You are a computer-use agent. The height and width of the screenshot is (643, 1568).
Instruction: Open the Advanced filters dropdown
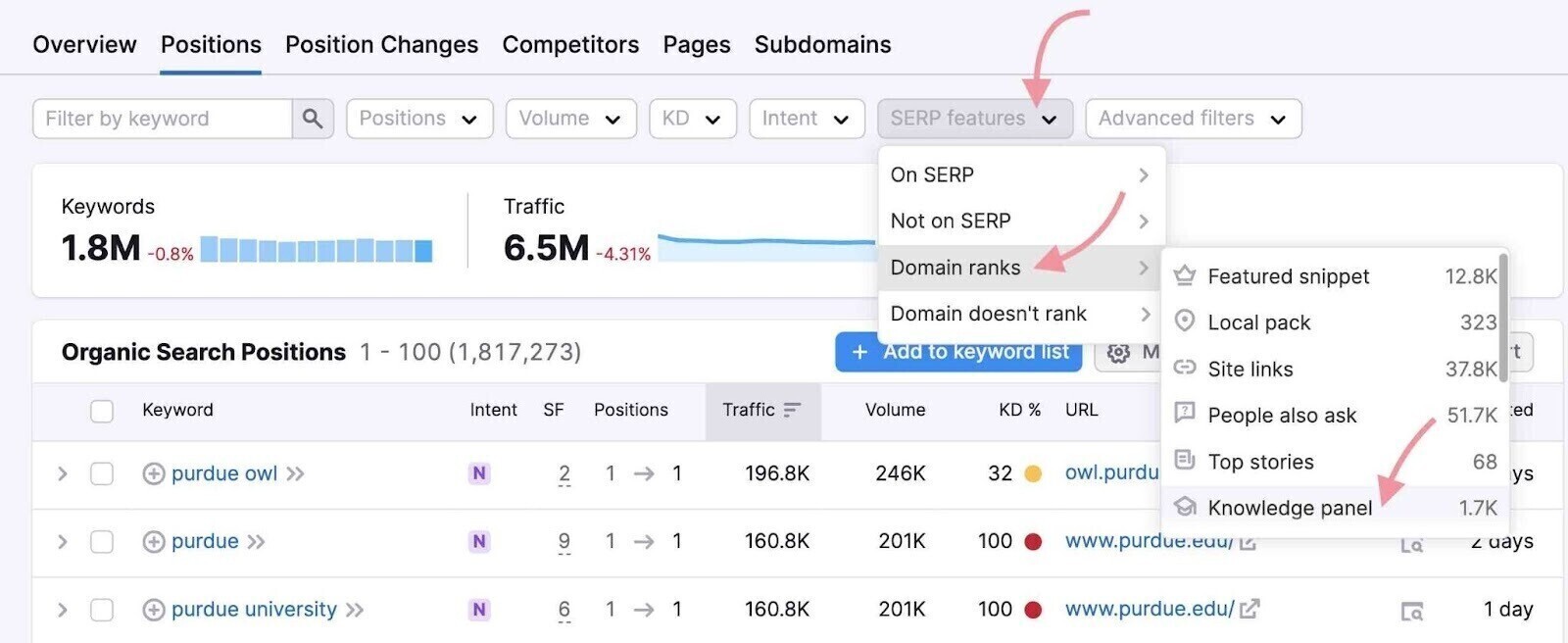coord(1193,119)
